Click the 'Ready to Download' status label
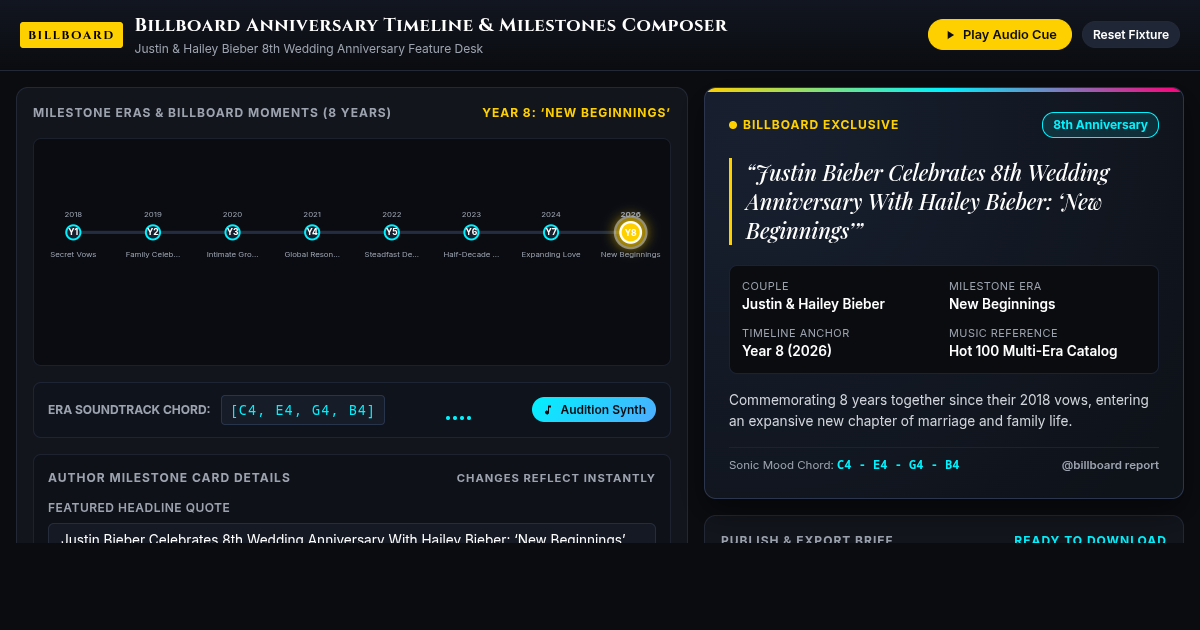 tap(1090, 540)
